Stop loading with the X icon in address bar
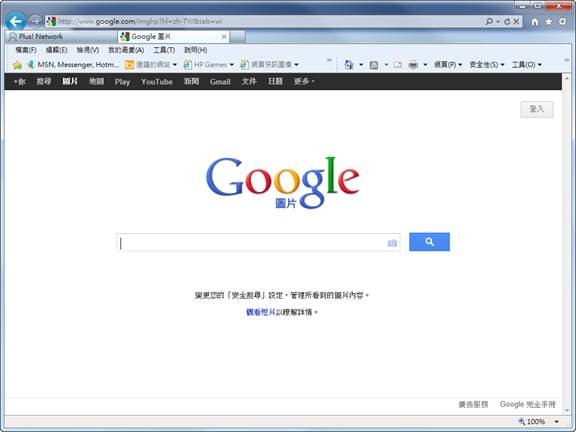The height and width of the screenshot is (432, 576). point(516,22)
